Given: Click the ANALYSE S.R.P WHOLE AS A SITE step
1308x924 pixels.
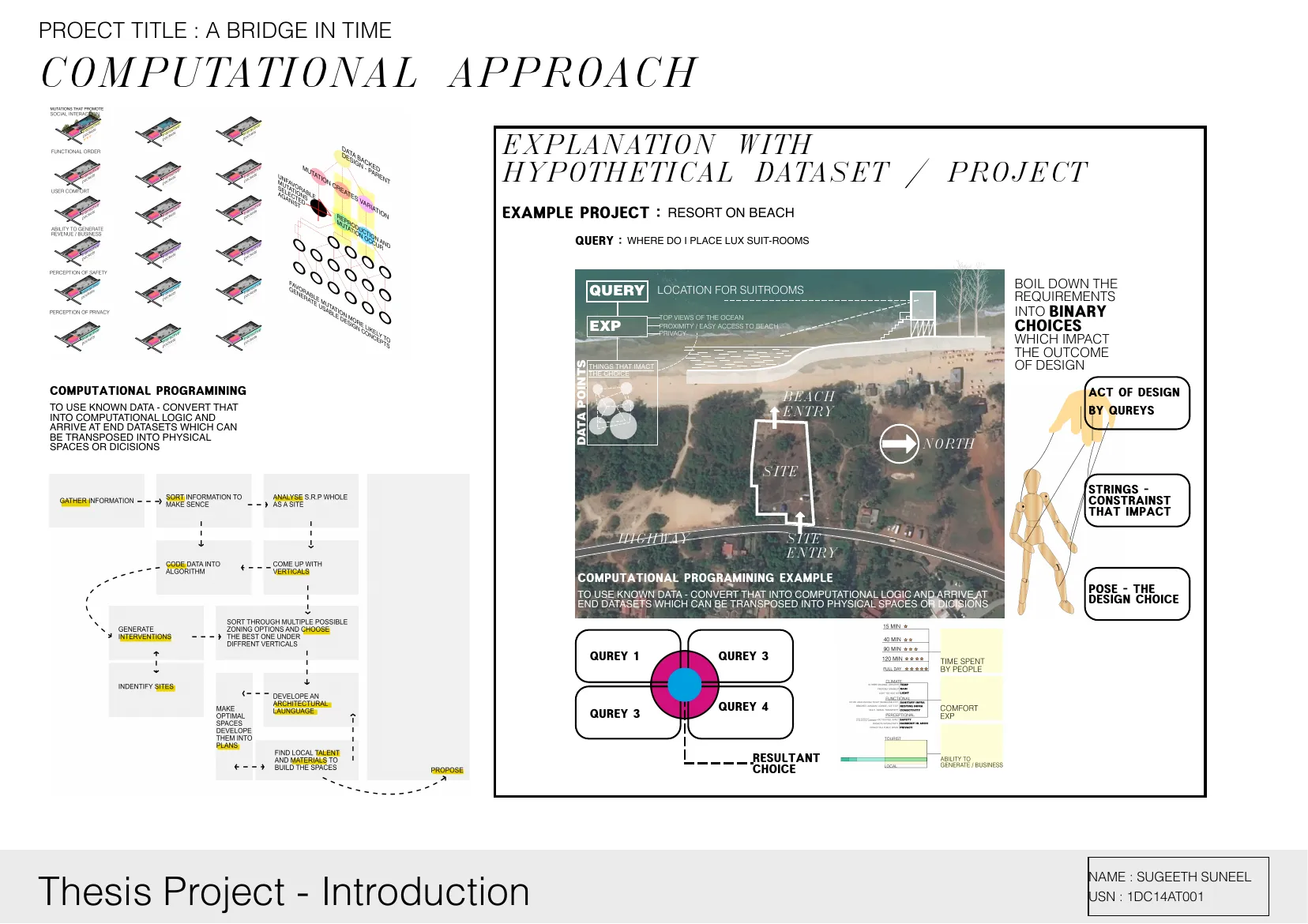Looking at the screenshot, I should (310, 501).
